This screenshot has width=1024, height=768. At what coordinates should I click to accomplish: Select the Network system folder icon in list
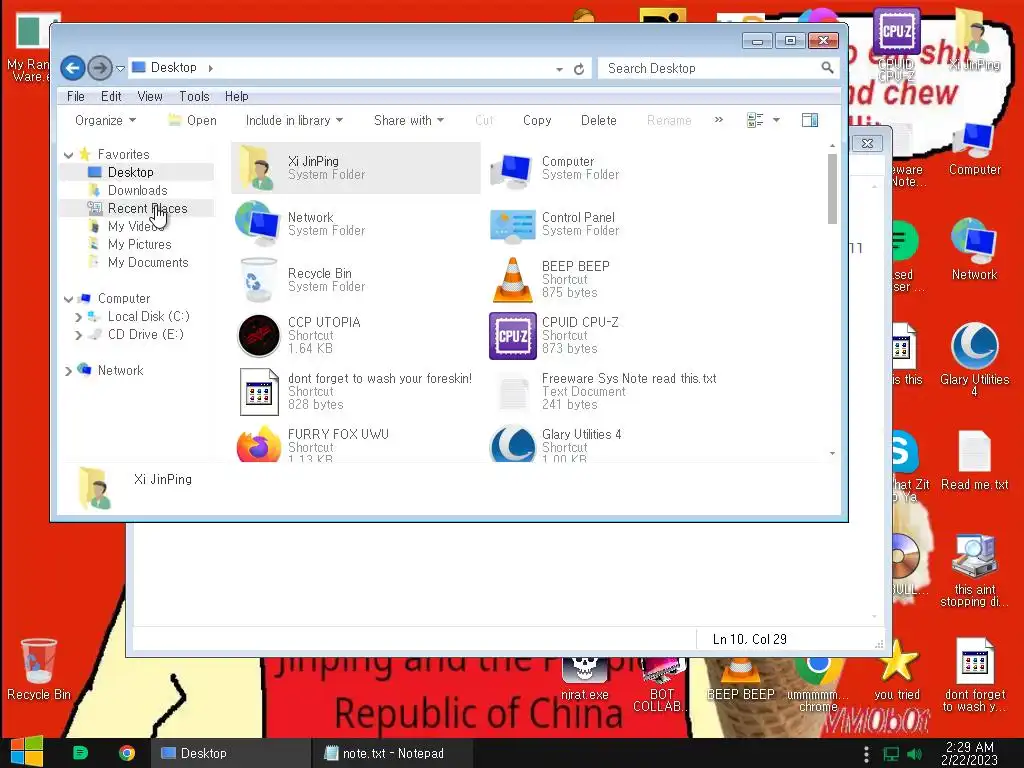258,224
